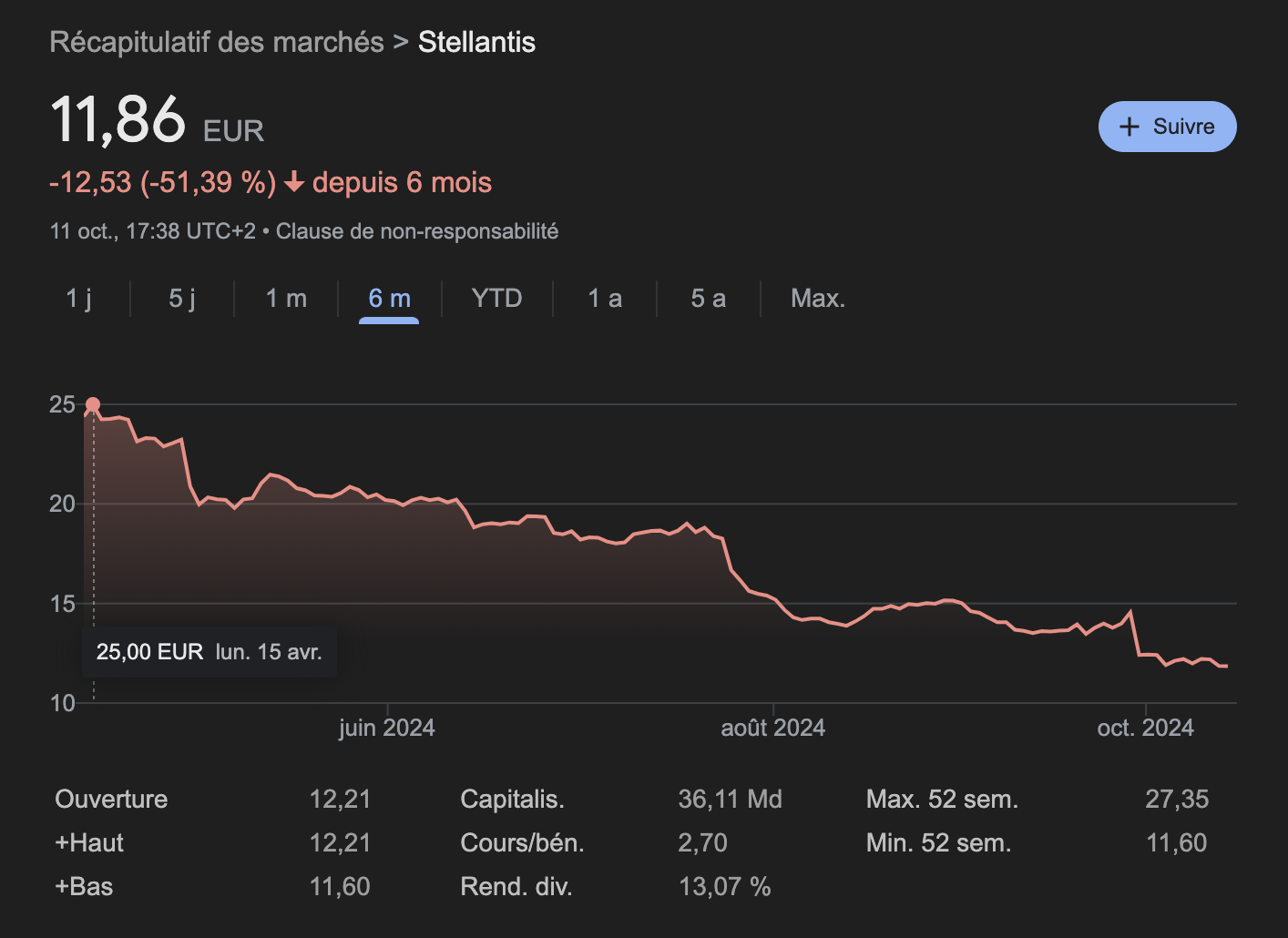Viewport: 1288px width, 938px height.
Task: Click the août 2024 axis label
Action: [x=772, y=728]
